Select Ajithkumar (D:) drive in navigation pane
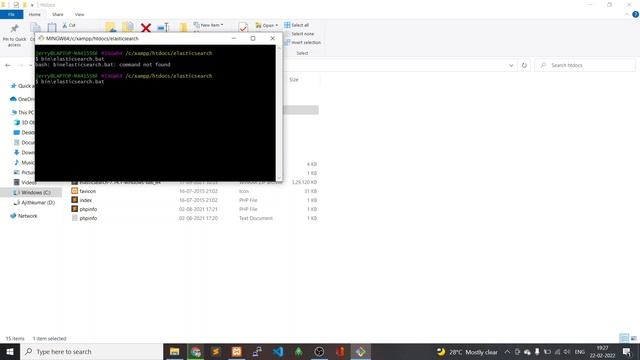 pos(34,202)
